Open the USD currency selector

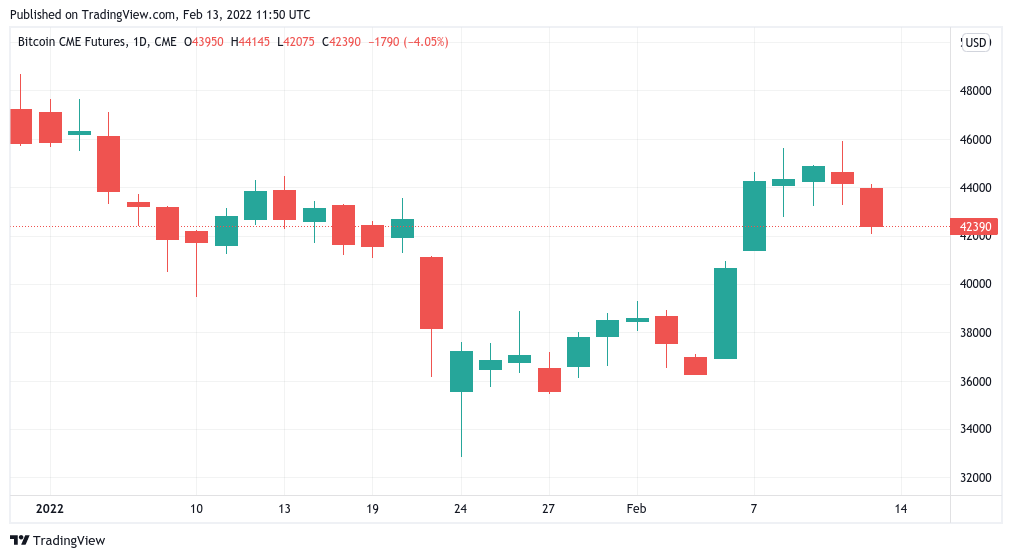click(x=974, y=42)
